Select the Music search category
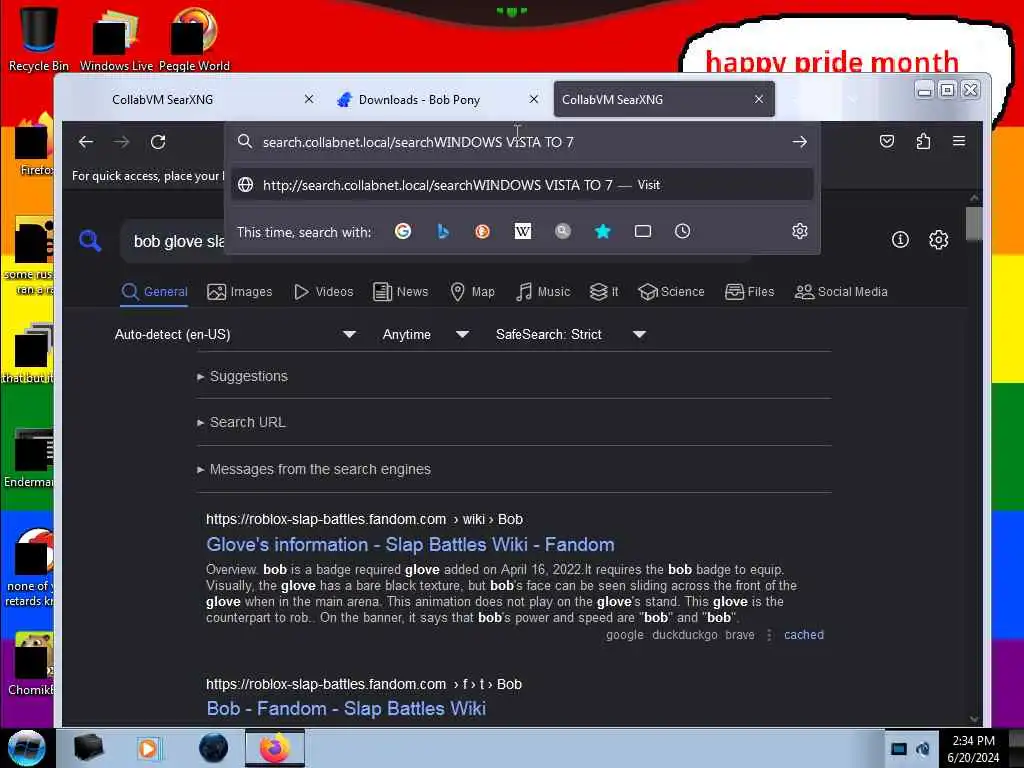The height and width of the screenshot is (768, 1024). (543, 292)
